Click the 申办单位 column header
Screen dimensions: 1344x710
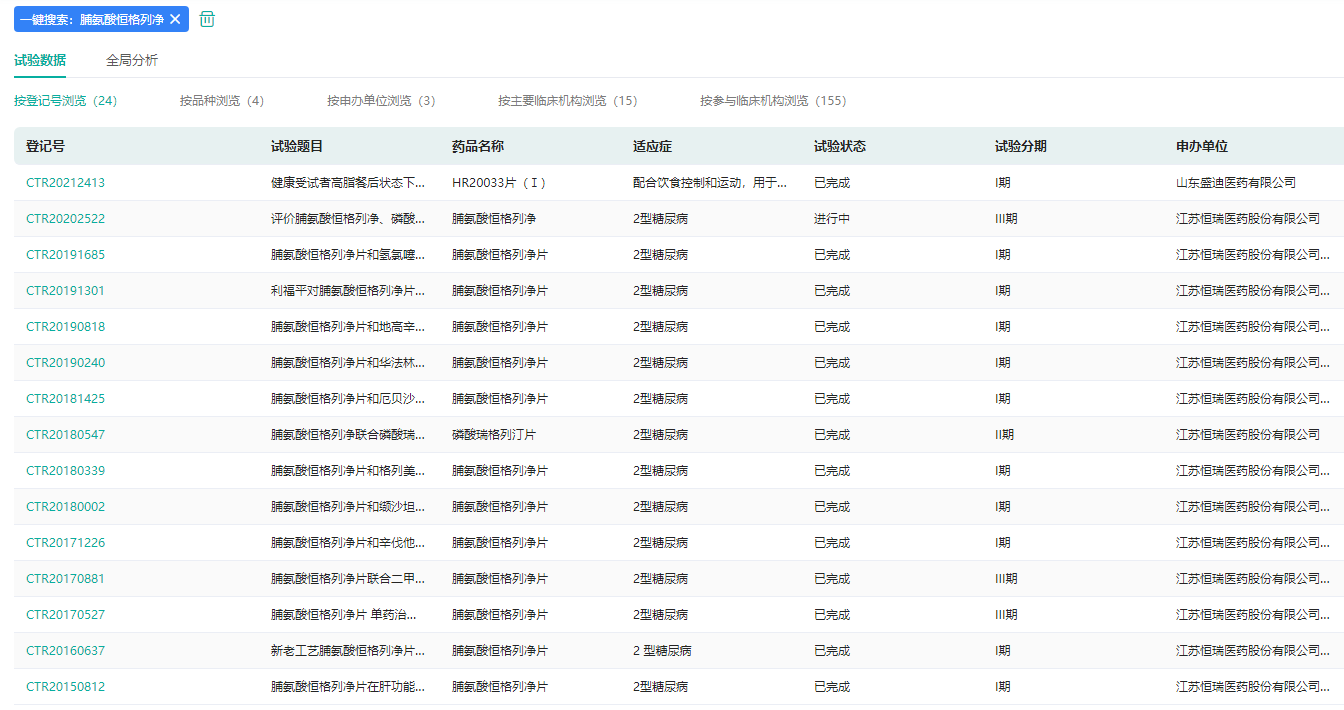pyautogui.click(x=1202, y=146)
